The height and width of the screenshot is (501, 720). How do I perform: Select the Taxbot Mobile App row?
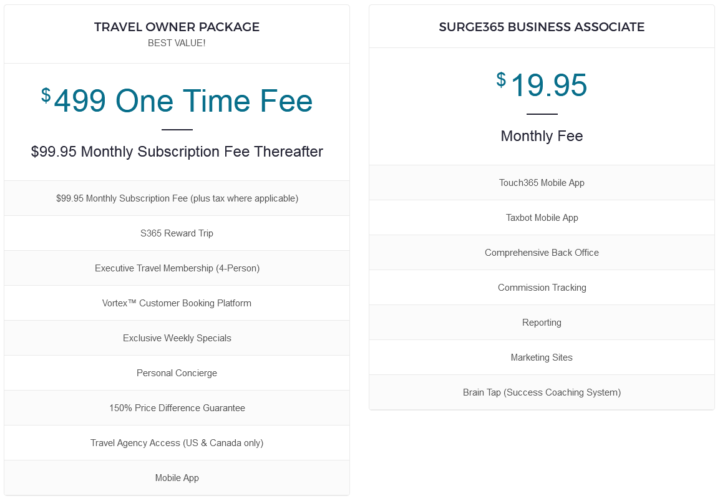click(541, 218)
